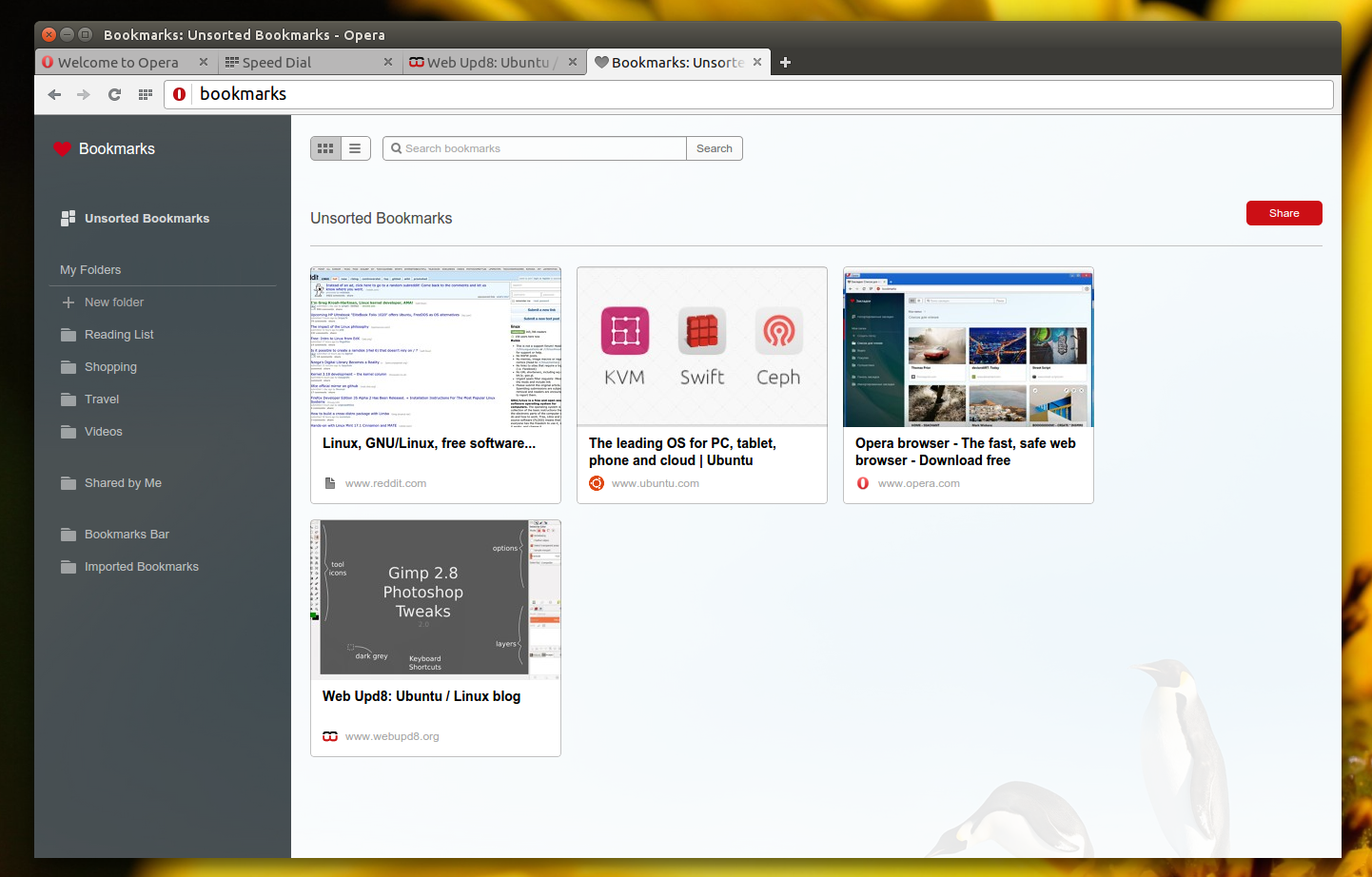Click the plus icon beside New folder

click(69, 302)
